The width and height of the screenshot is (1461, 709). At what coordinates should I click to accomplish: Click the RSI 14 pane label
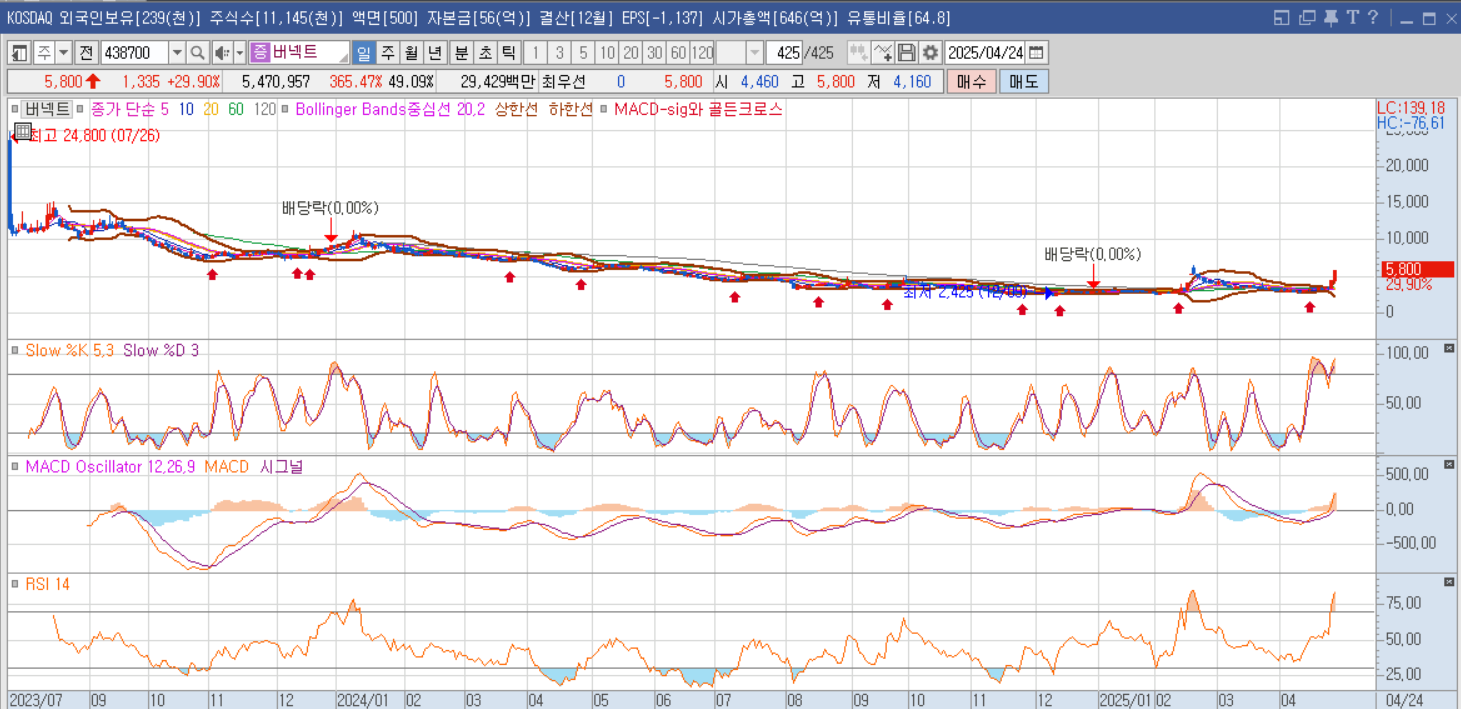(x=47, y=583)
